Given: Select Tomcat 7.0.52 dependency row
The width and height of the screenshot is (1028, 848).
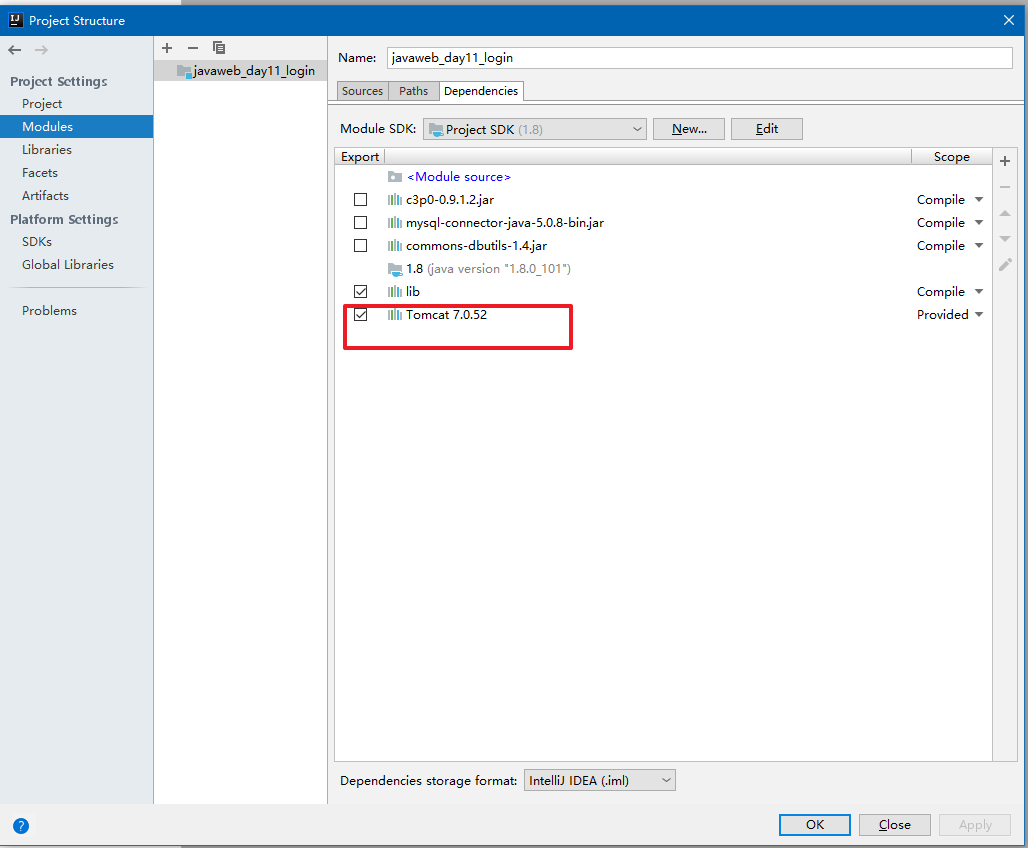Looking at the screenshot, I should point(663,315).
